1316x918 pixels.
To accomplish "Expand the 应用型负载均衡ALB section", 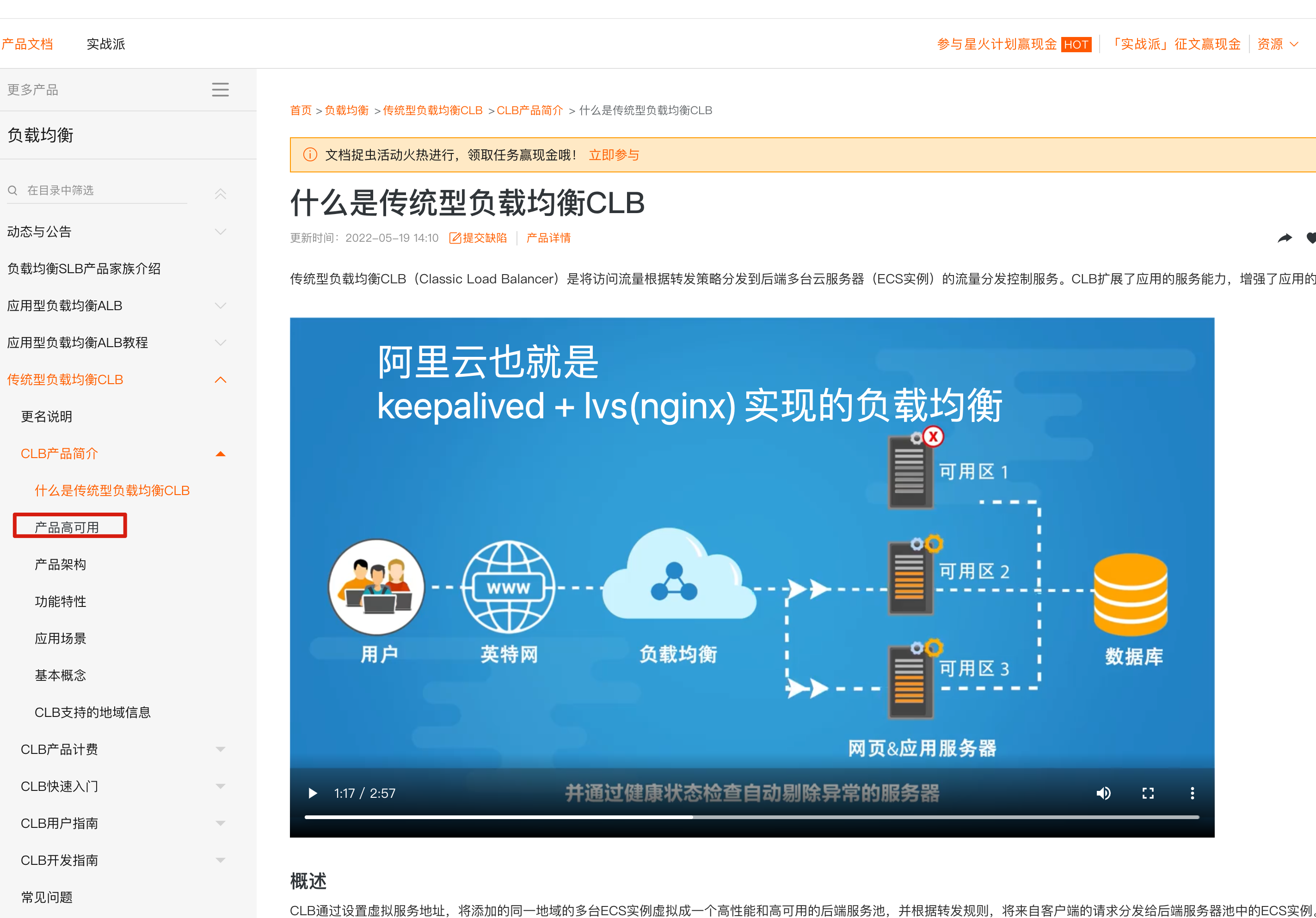I will pos(220,306).
